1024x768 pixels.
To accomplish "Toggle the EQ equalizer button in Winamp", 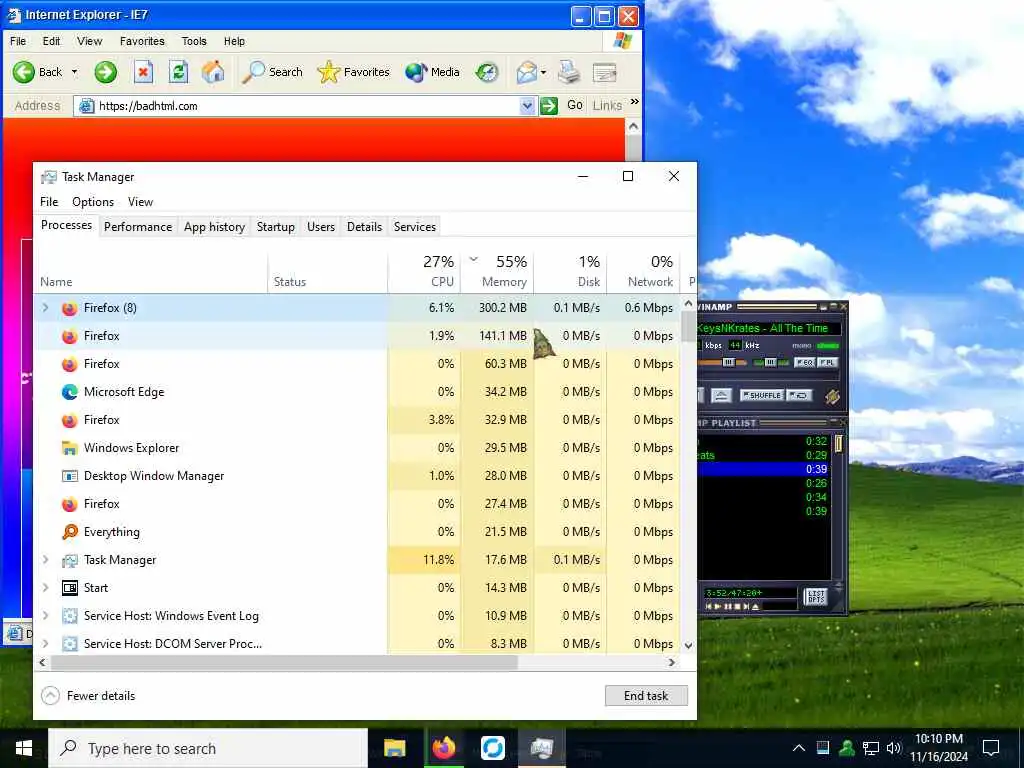I will coord(804,362).
